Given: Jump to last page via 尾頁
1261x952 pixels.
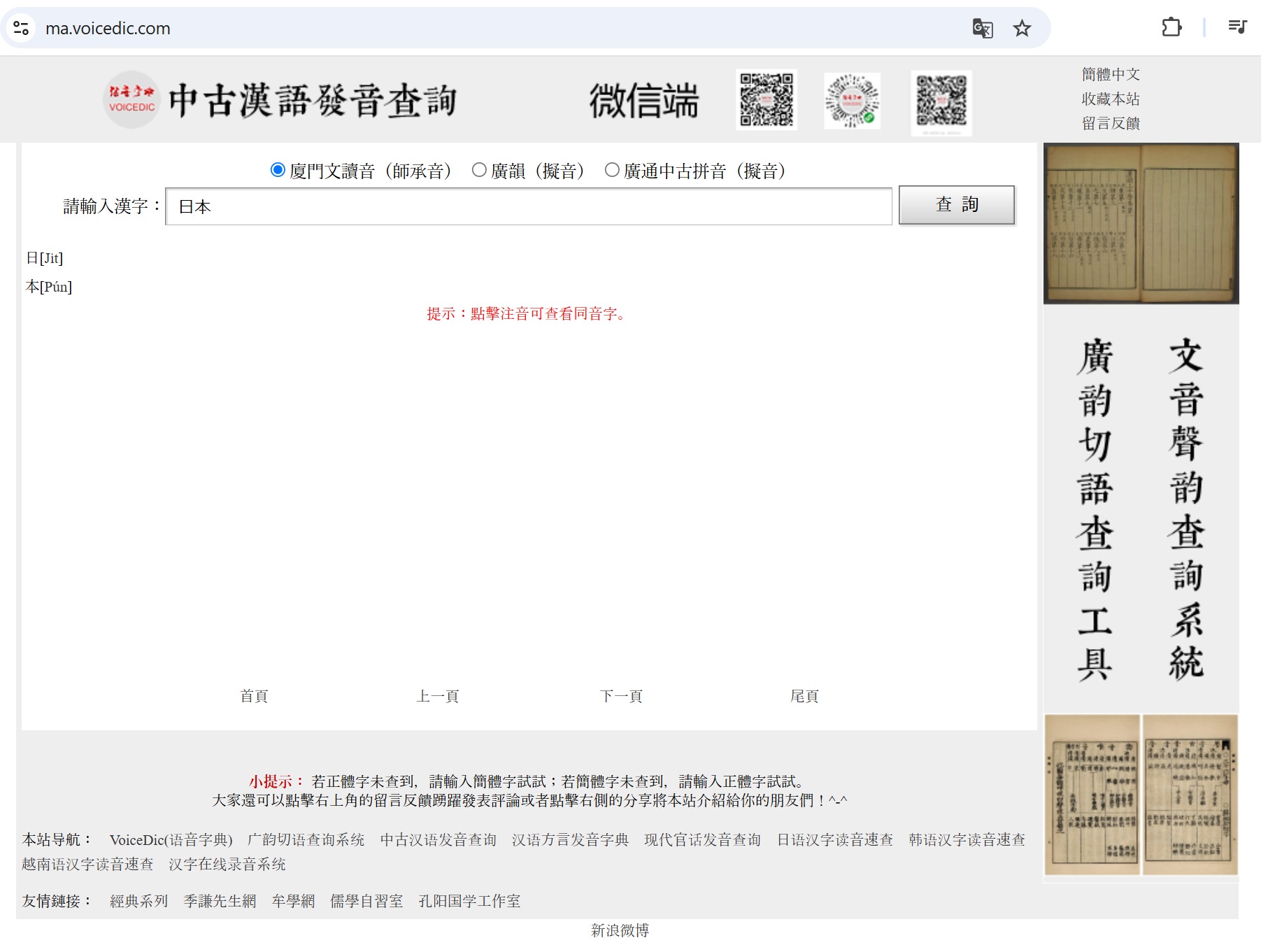Looking at the screenshot, I should click(x=804, y=696).
